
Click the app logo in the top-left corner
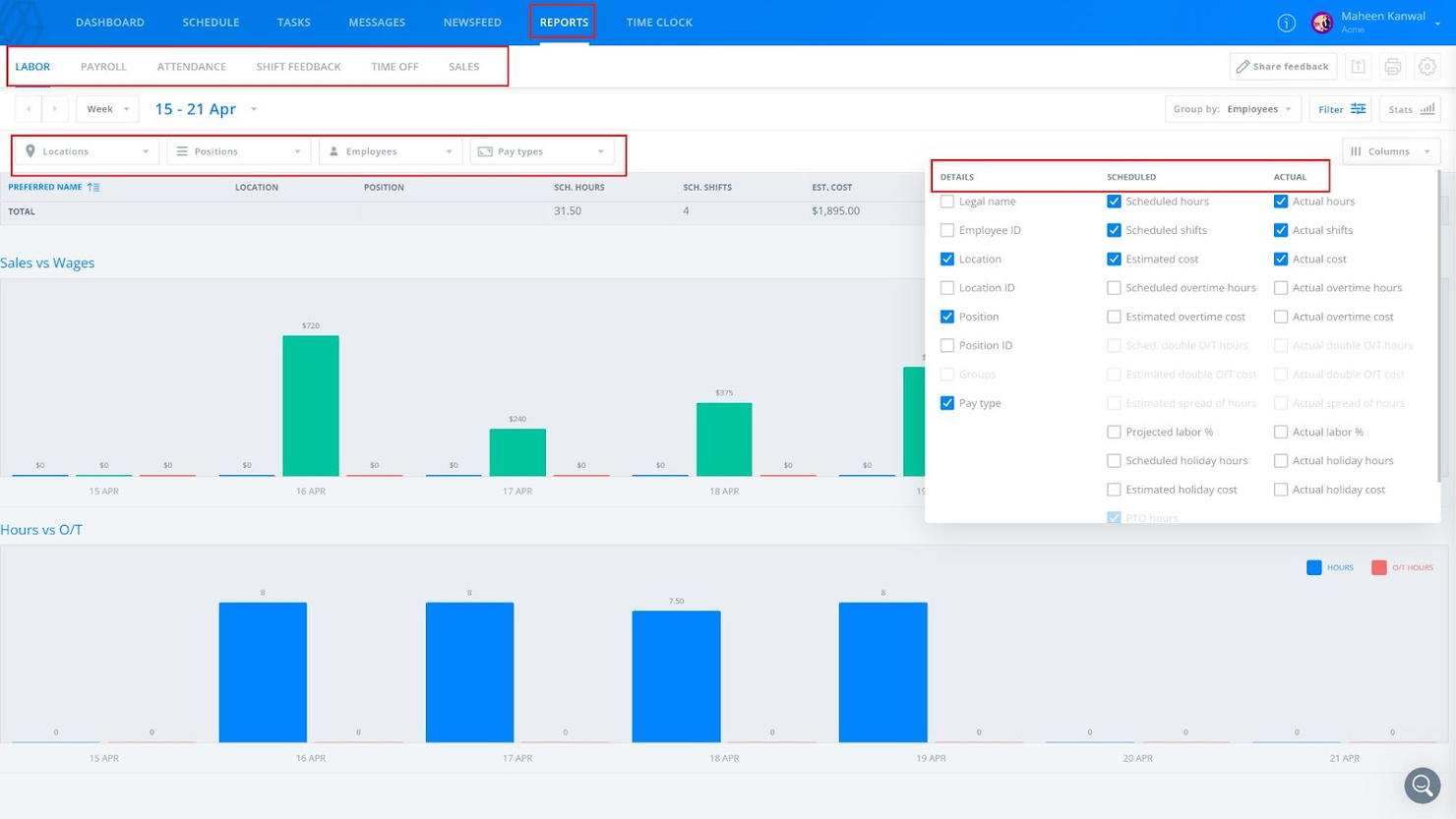coord(22,23)
